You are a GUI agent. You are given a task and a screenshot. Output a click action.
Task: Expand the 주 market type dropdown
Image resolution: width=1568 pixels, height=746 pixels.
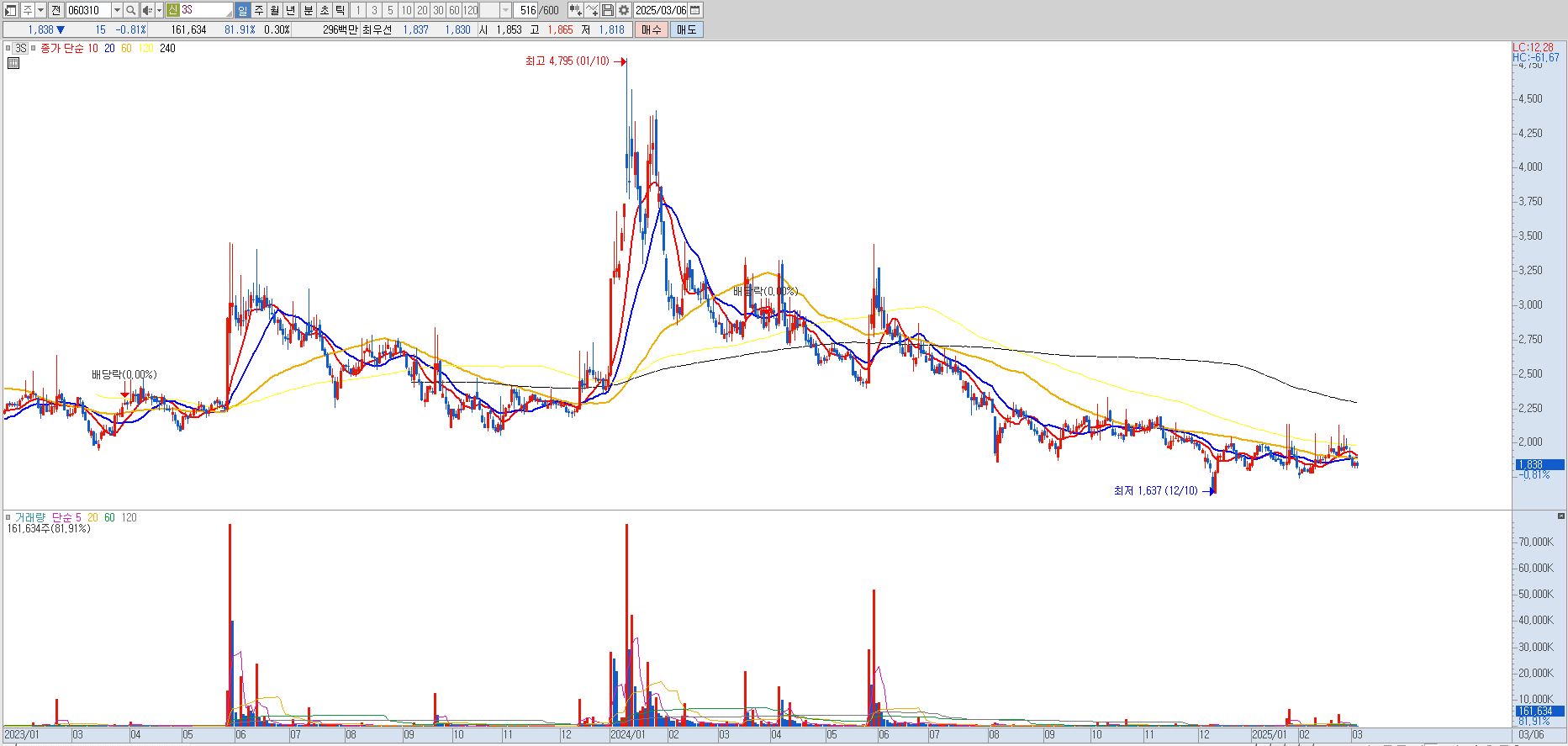click(41, 10)
